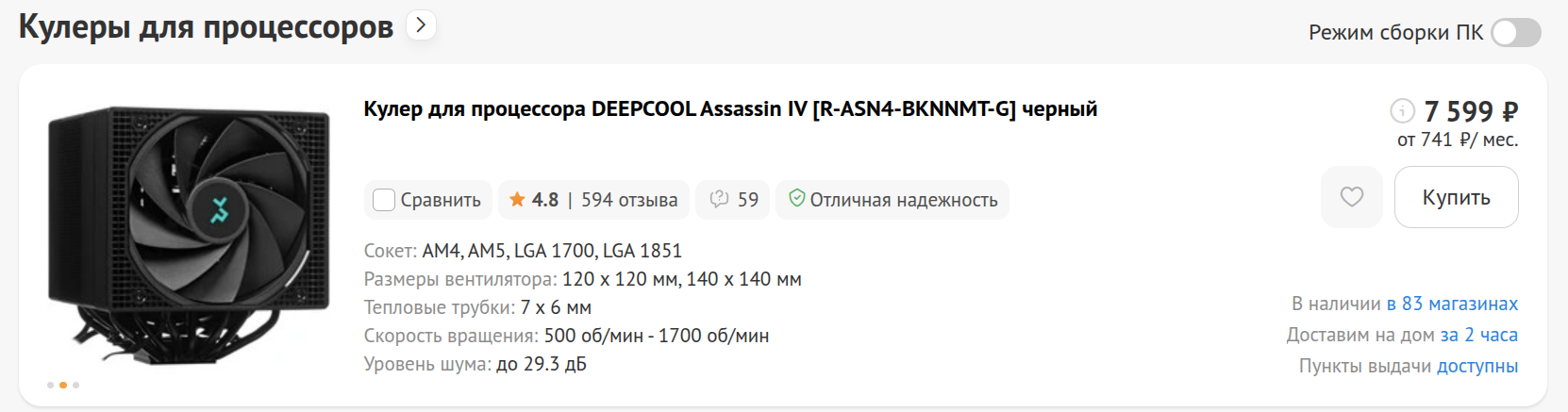
Task: Click the green shield reliability icon
Action: point(797,199)
